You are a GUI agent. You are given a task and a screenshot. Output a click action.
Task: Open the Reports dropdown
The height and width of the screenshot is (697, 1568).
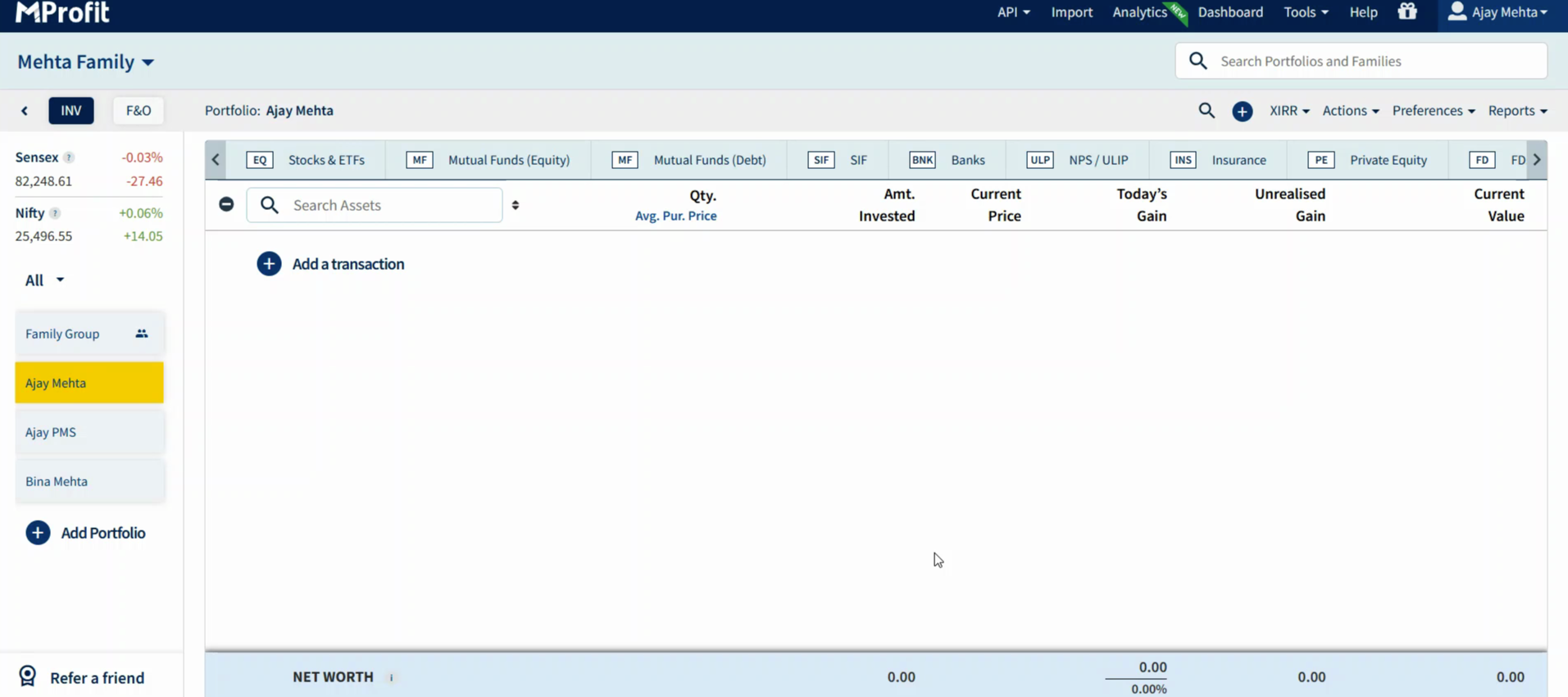point(1518,111)
